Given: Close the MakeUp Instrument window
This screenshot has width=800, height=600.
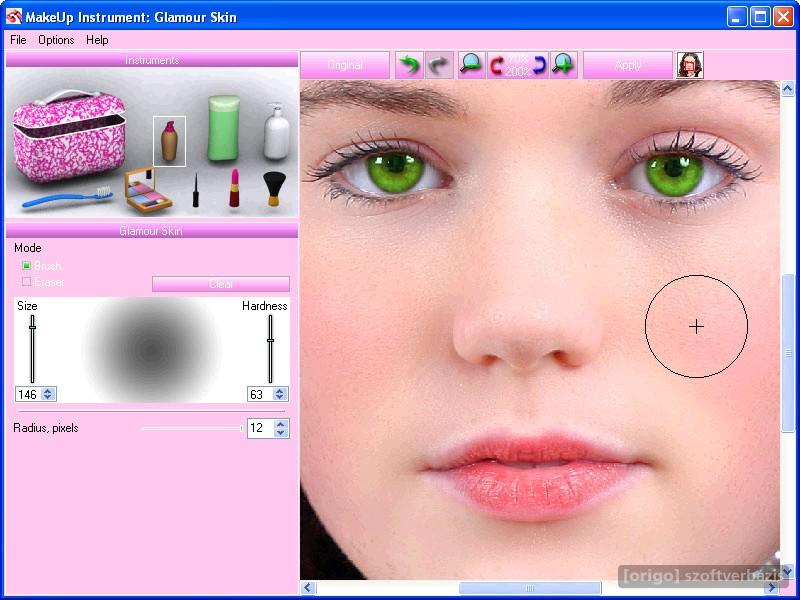Looking at the screenshot, I should (783, 17).
